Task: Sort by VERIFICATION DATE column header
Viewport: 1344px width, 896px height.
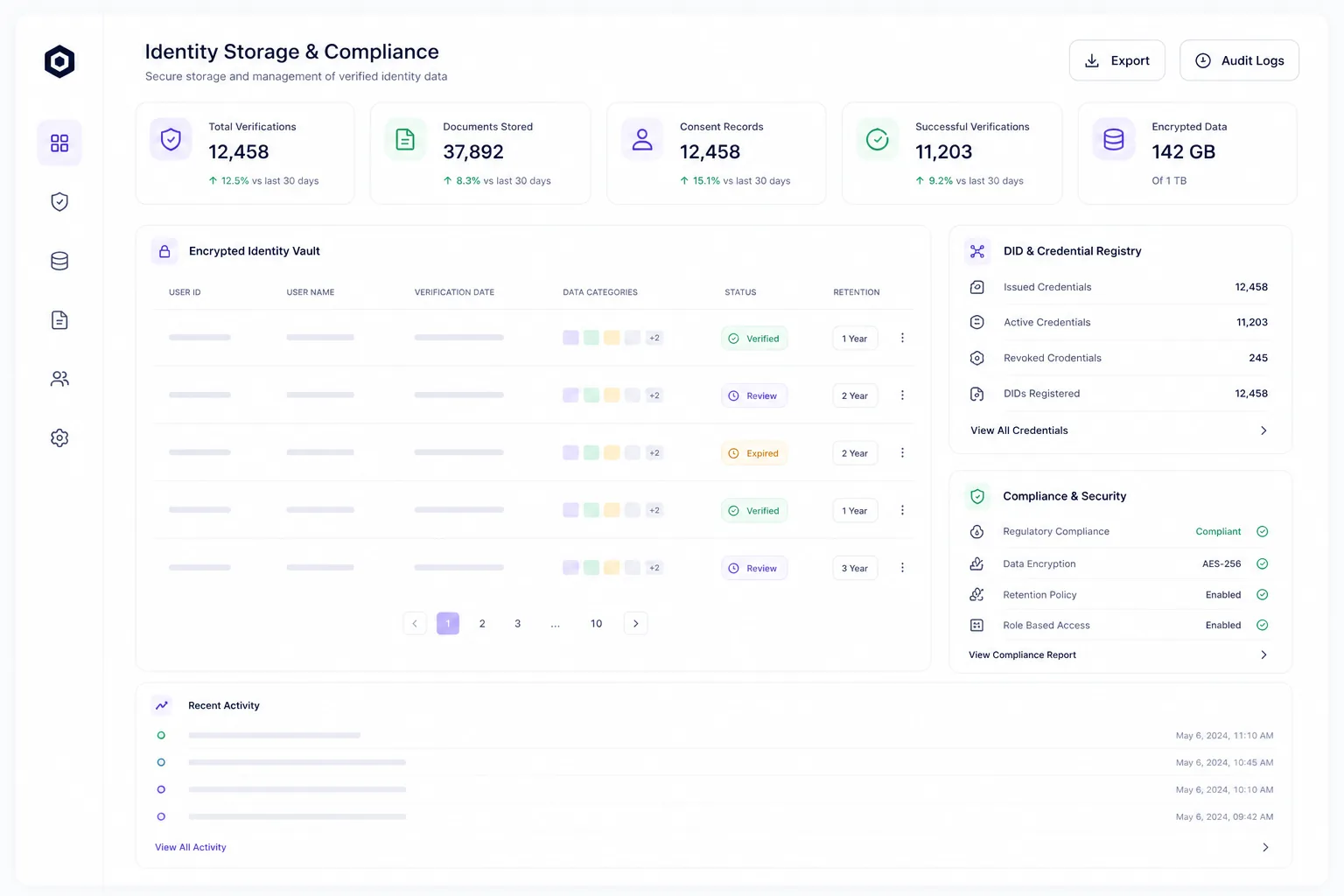Action: [454, 292]
